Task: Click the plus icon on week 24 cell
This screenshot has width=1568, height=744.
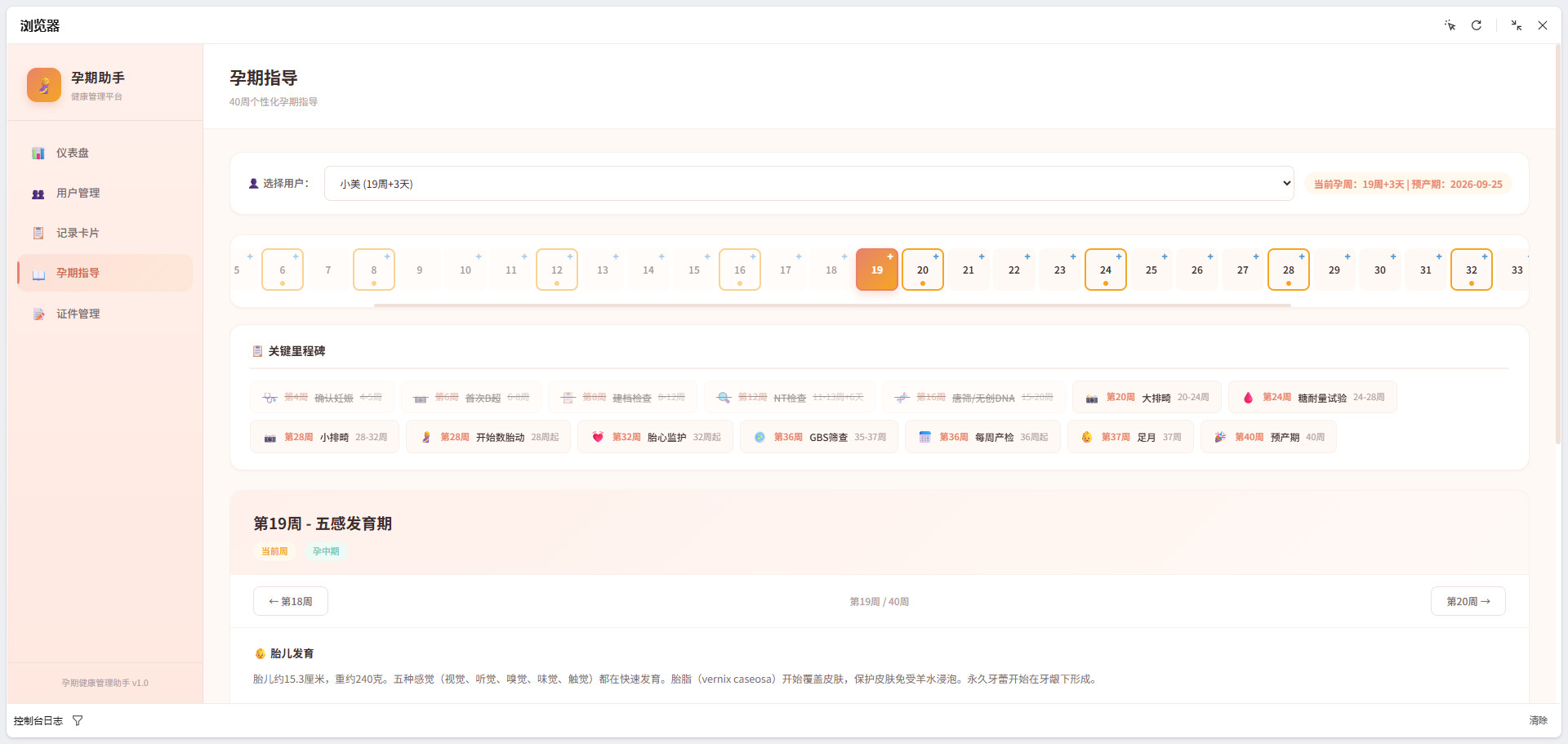Action: coord(1119,256)
